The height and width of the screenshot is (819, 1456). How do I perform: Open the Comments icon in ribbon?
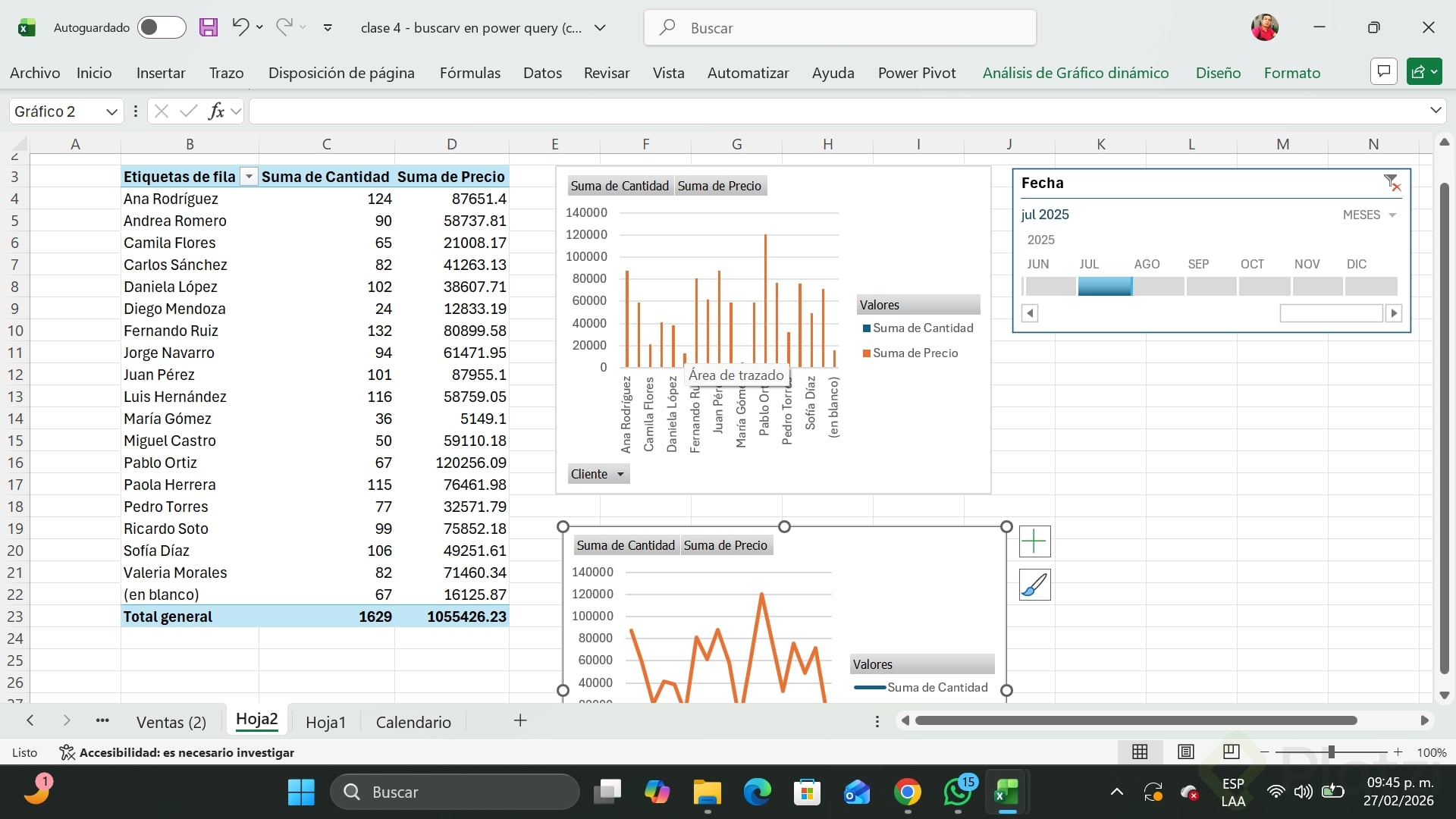[1384, 72]
